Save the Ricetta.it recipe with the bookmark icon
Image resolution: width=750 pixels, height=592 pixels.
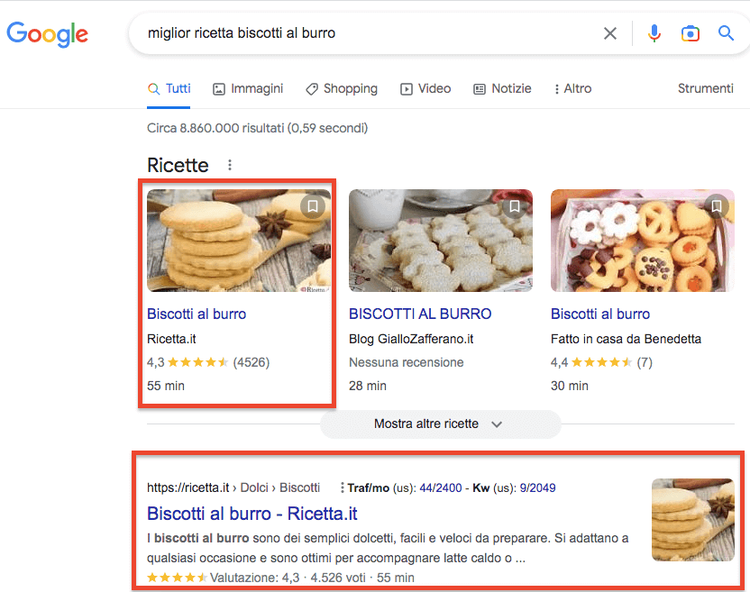[313, 206]
